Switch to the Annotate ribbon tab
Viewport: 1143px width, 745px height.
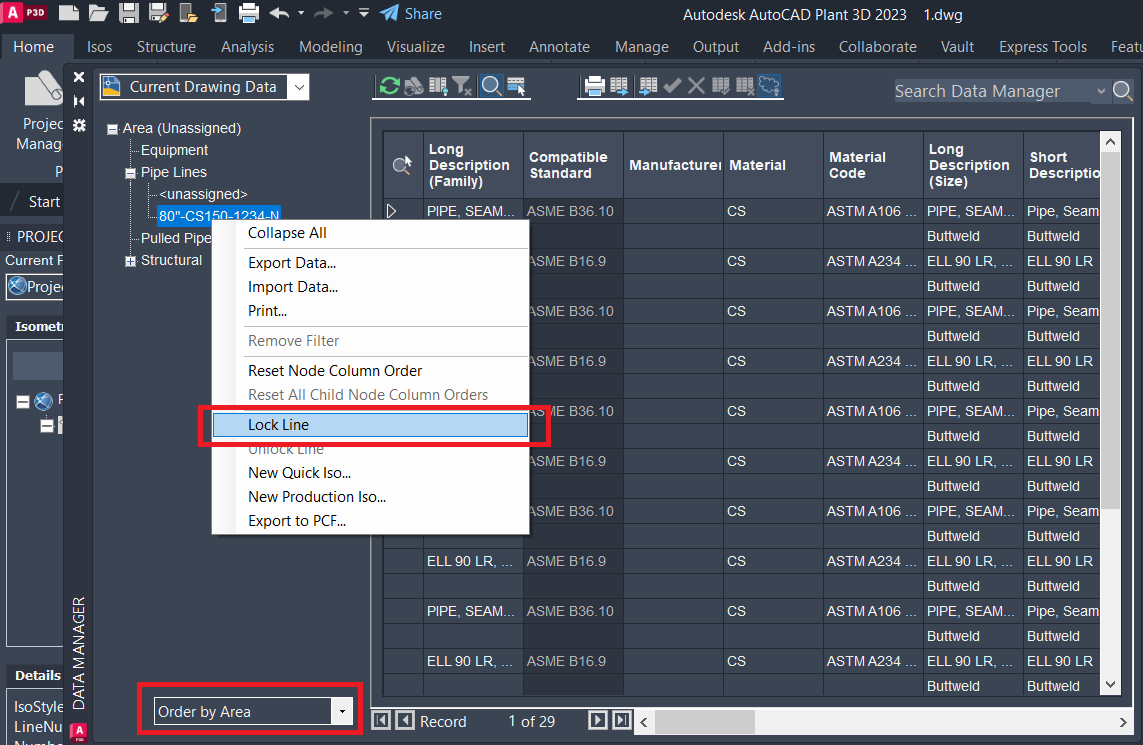click(x=559, y=46)
